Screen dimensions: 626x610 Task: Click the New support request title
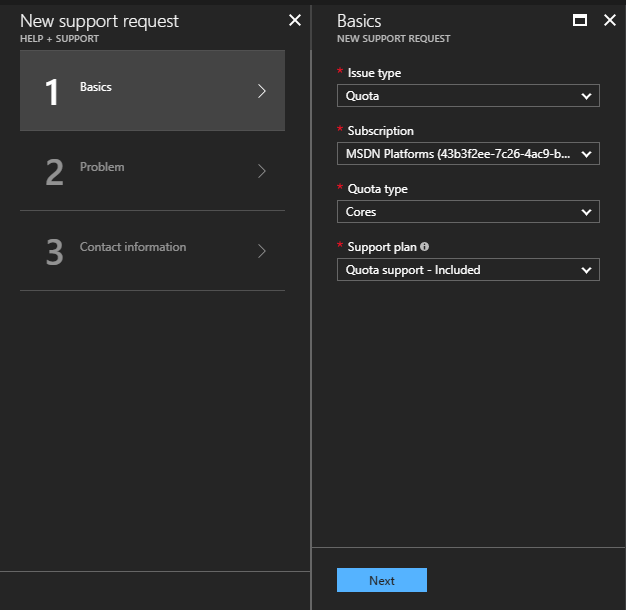(99, 20)
